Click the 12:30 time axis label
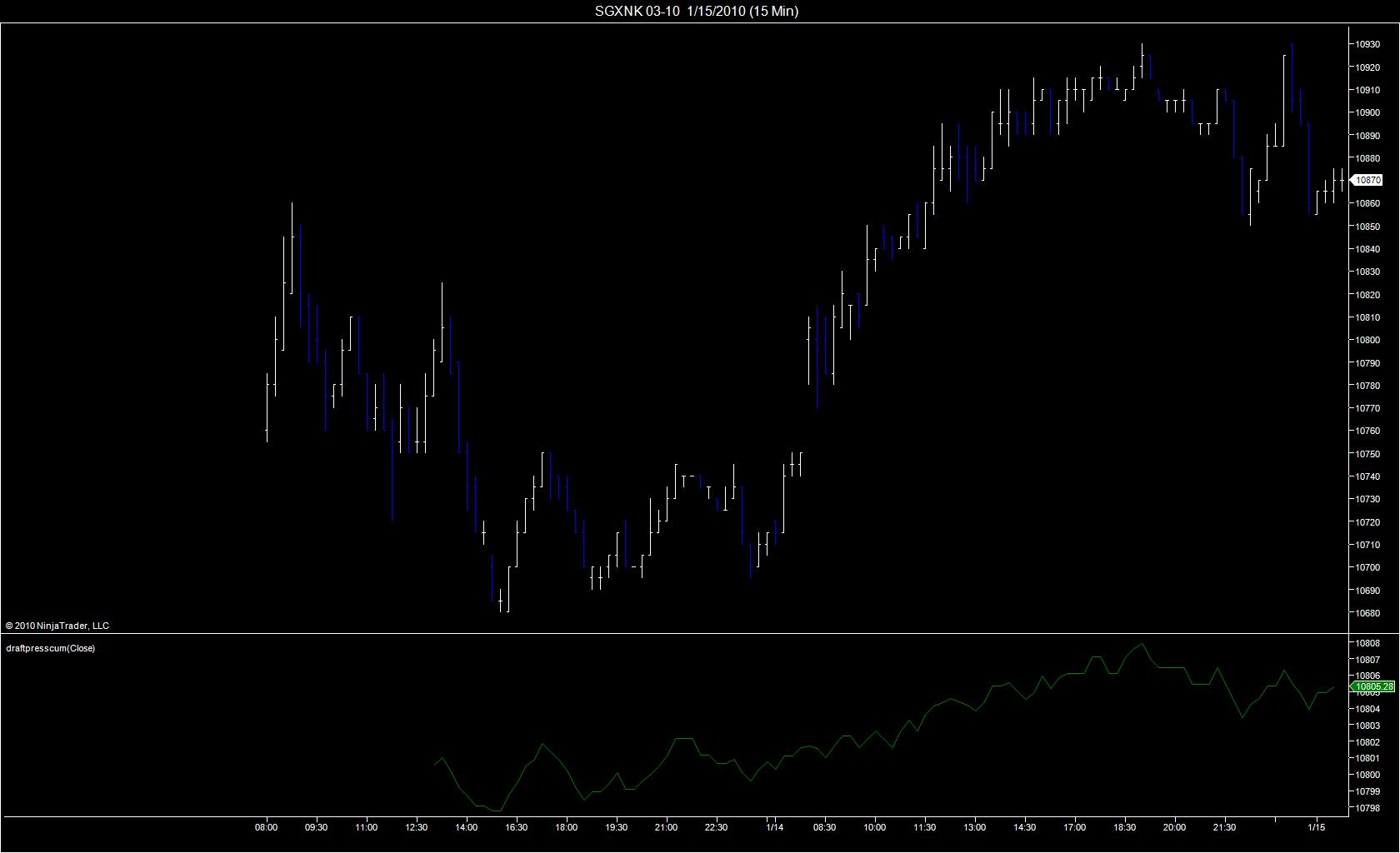 click(417, 827)
